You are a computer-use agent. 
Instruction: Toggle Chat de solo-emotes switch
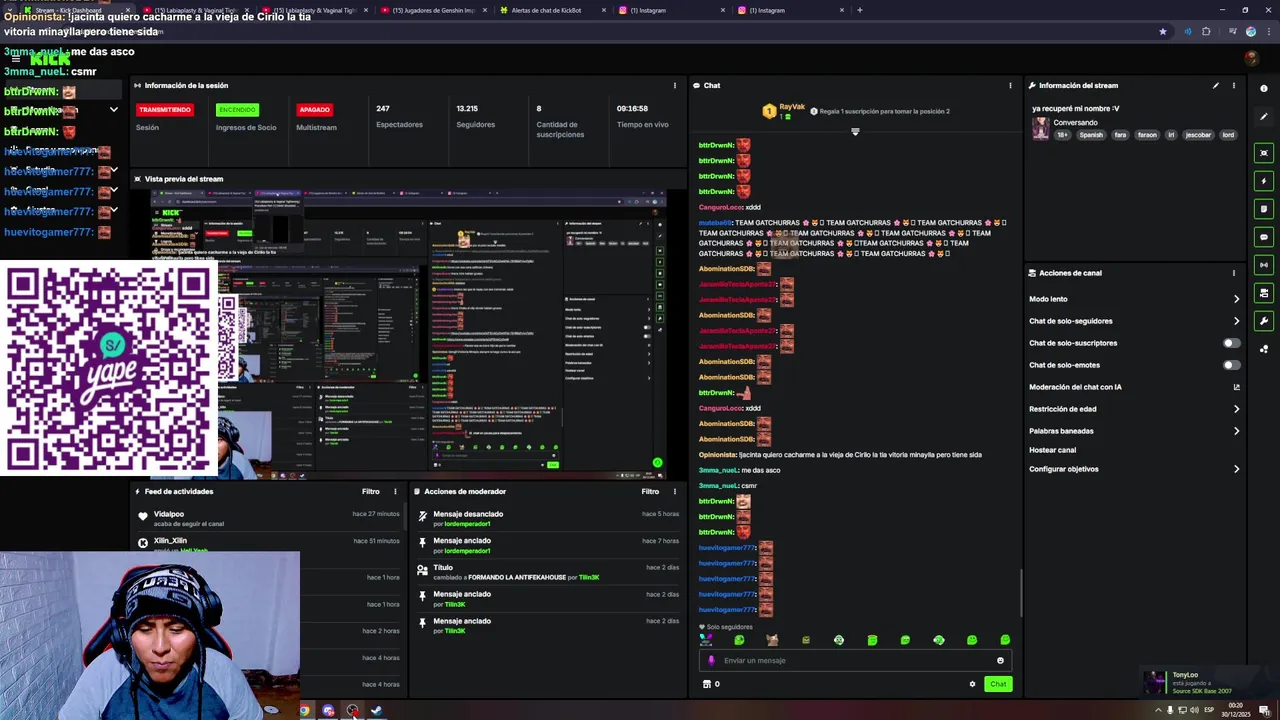[1231, 365]
